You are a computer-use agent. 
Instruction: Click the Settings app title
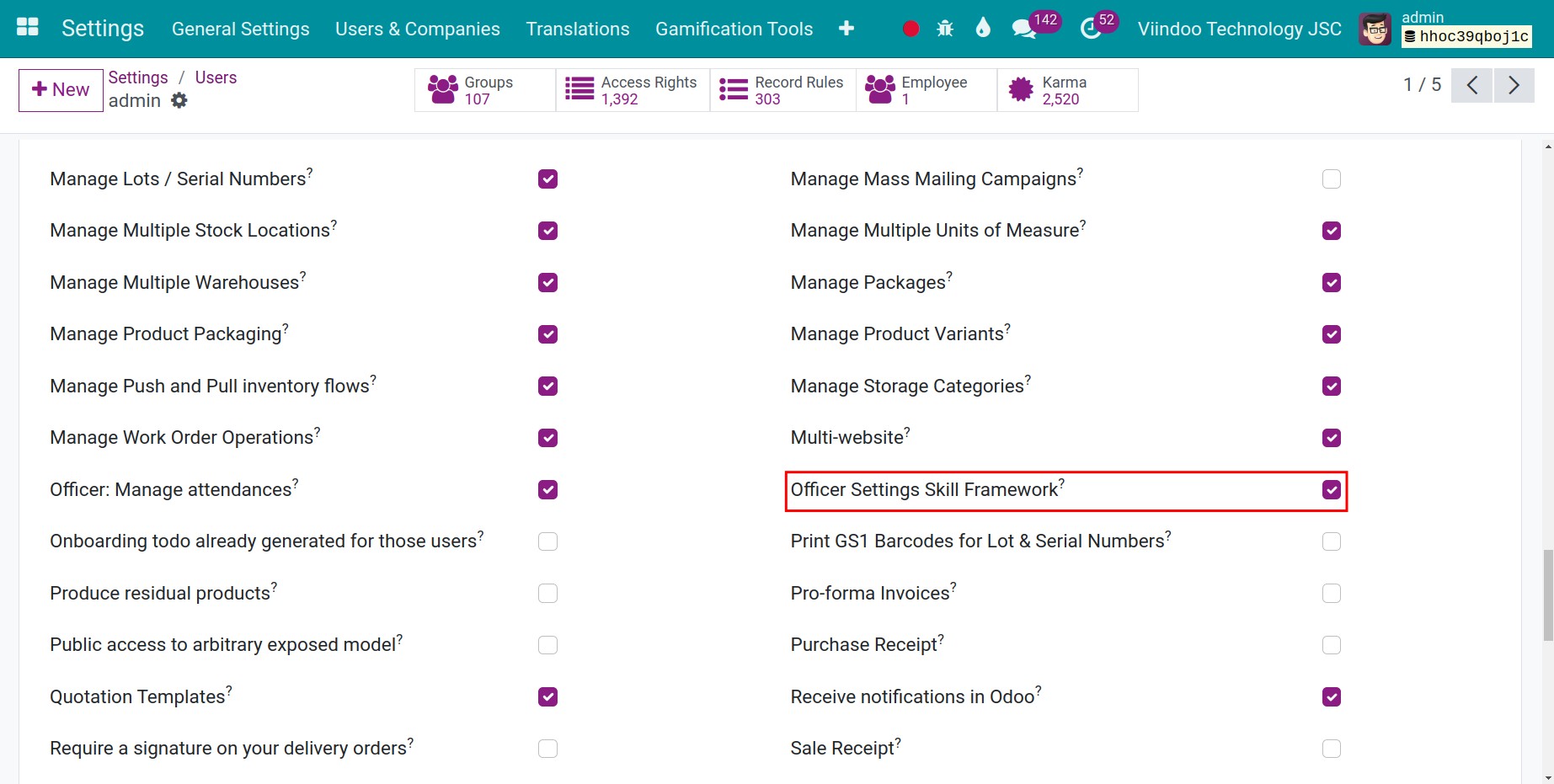(103, 29)
